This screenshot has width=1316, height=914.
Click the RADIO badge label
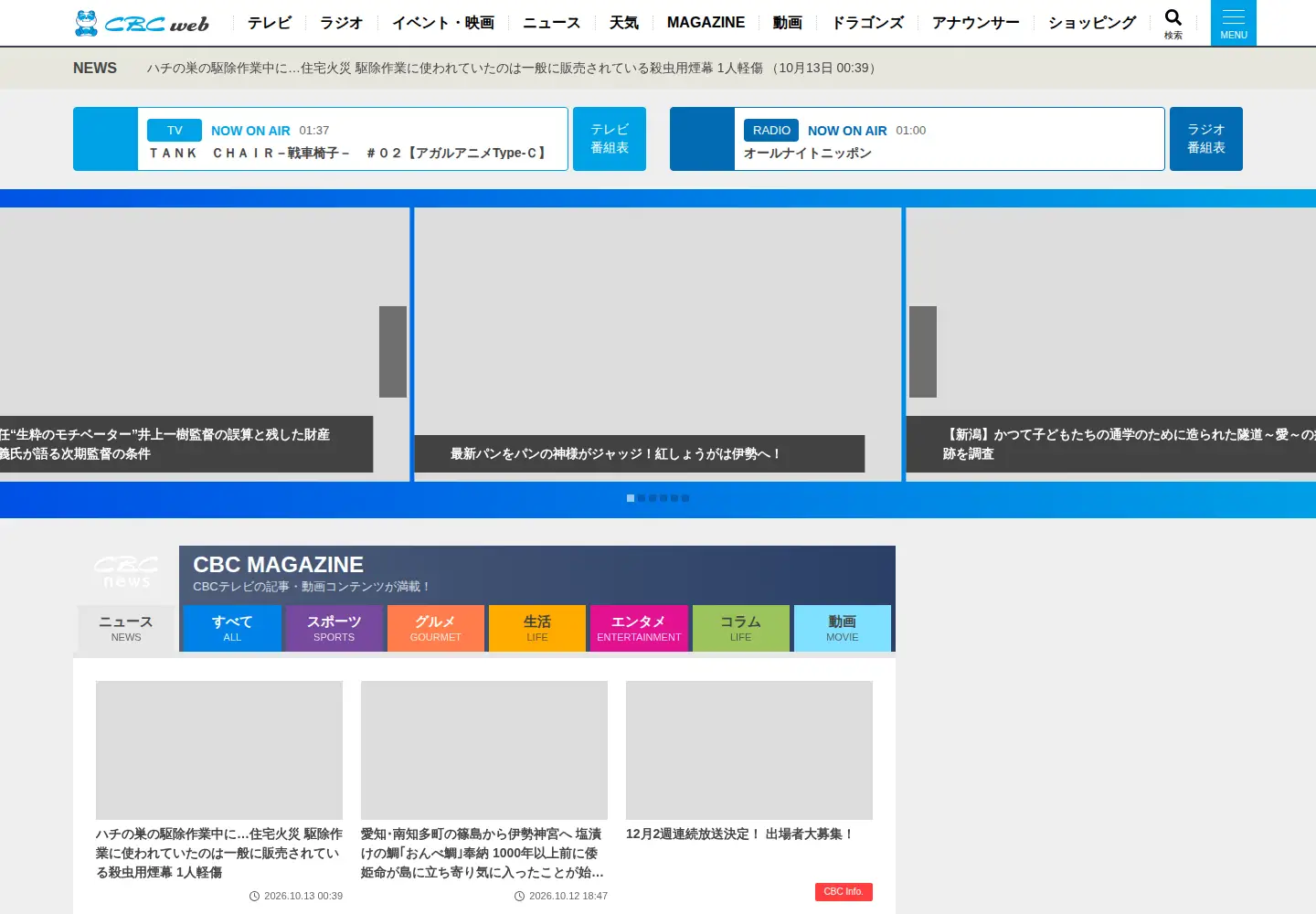pyautogui.click(x=771, y=130)
